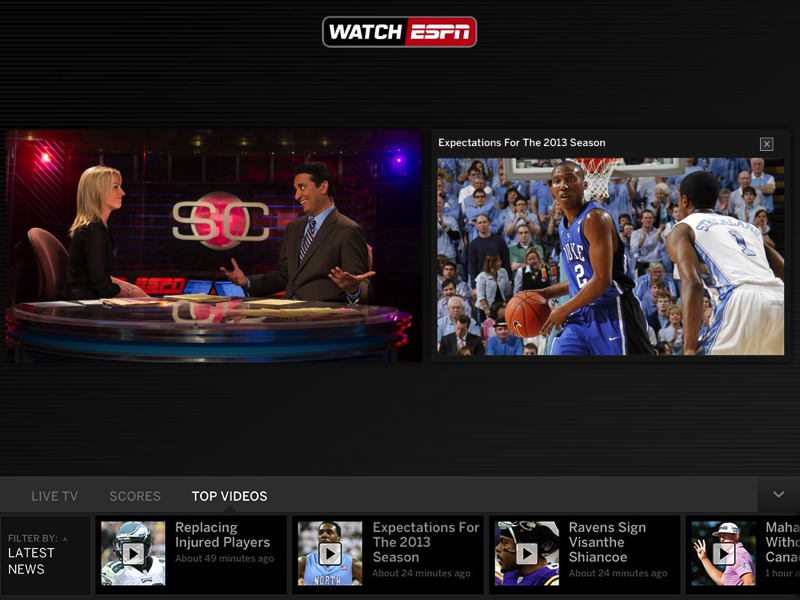Play the Replacing Injured Players video
Viewport: 800px width, 600px height.
pyautogui.click(x=133, y=554)
